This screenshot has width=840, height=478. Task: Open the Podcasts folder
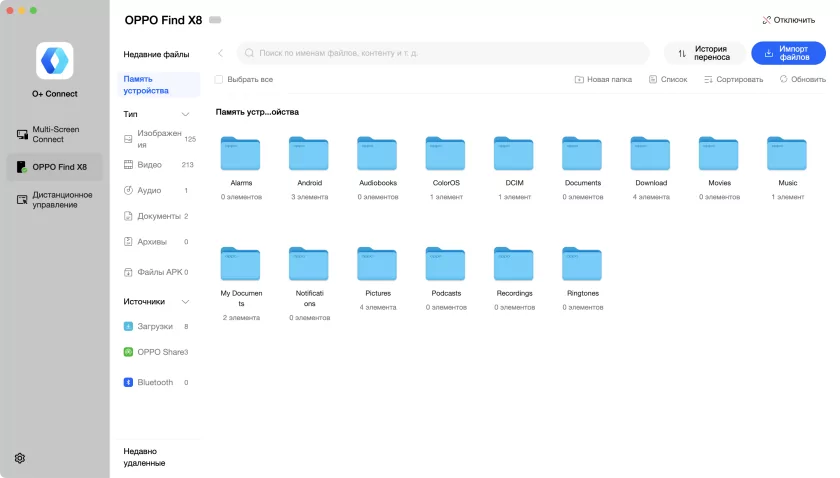pos(445,264)
